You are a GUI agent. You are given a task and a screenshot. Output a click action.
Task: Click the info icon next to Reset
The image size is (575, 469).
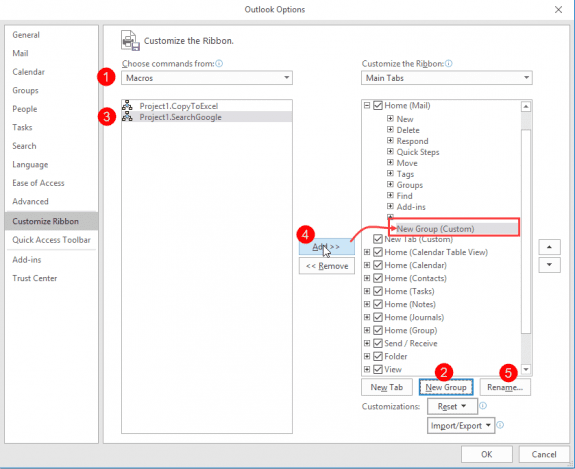click(x=483, y=406)
